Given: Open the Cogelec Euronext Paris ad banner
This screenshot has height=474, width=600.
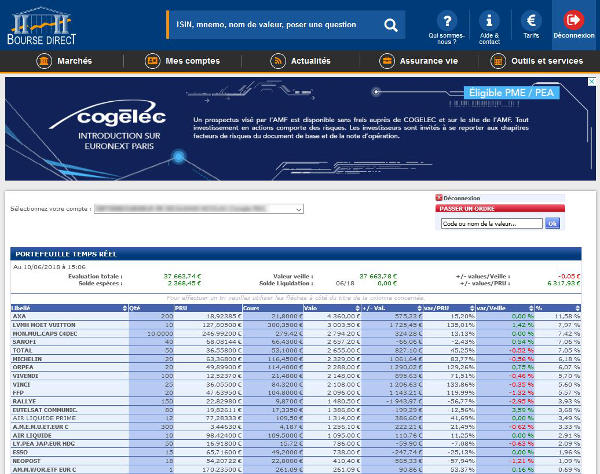Looking at the screenshot, I should [x=300, y=129].
